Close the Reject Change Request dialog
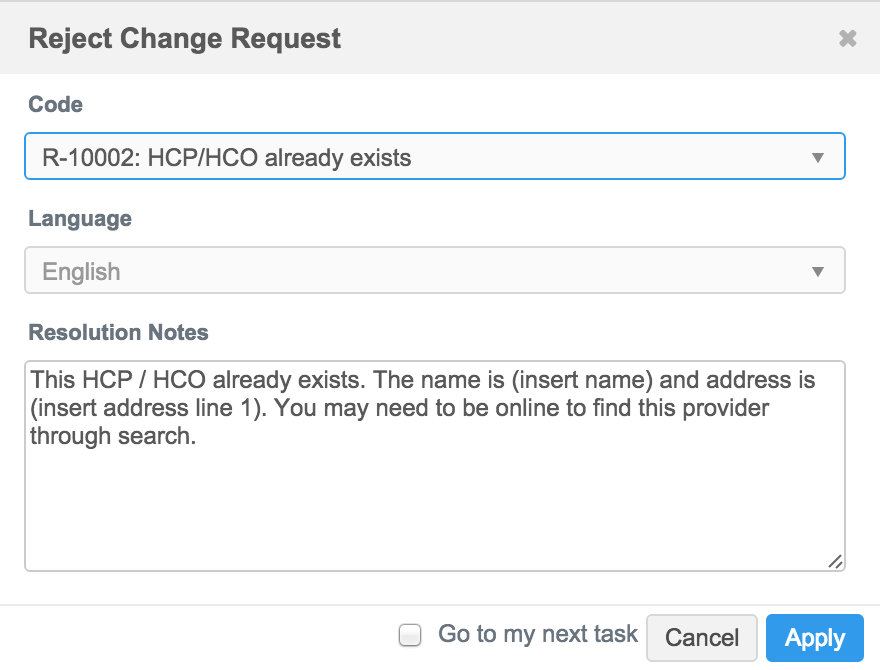This screenshot has height=670, width=880. [847, 39]
